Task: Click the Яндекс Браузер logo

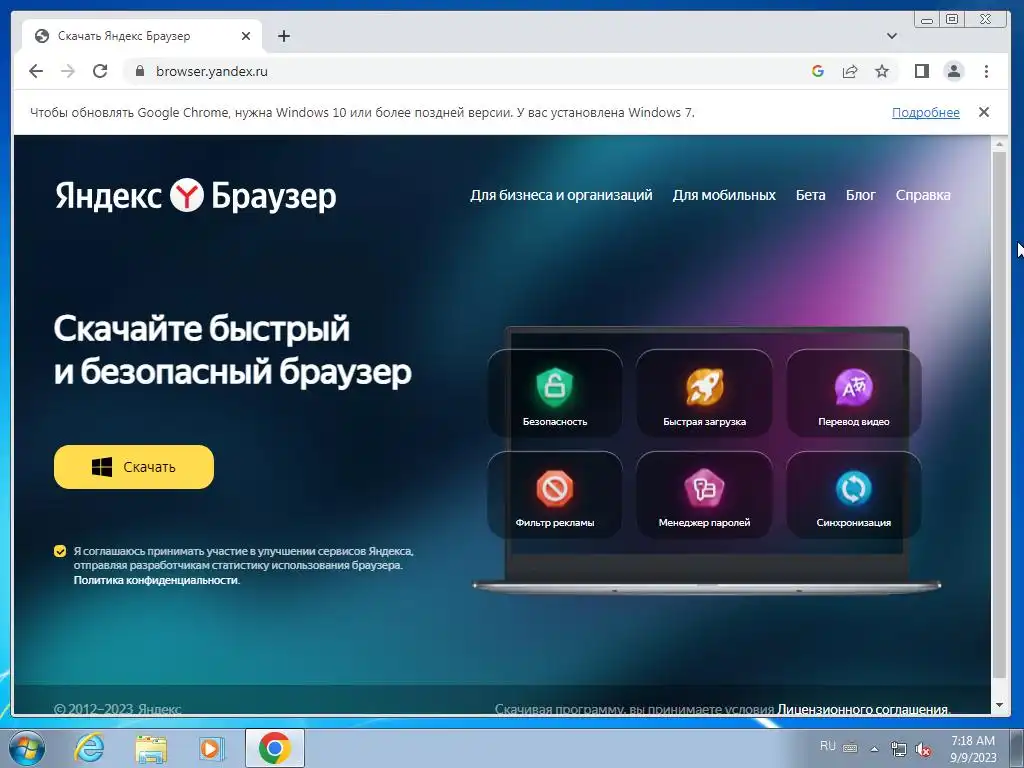Action: 195,195
